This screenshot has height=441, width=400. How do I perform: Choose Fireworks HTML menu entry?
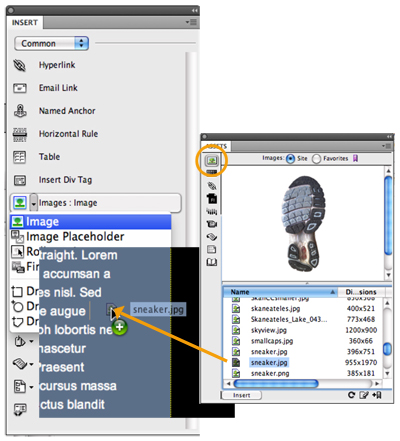25,267
